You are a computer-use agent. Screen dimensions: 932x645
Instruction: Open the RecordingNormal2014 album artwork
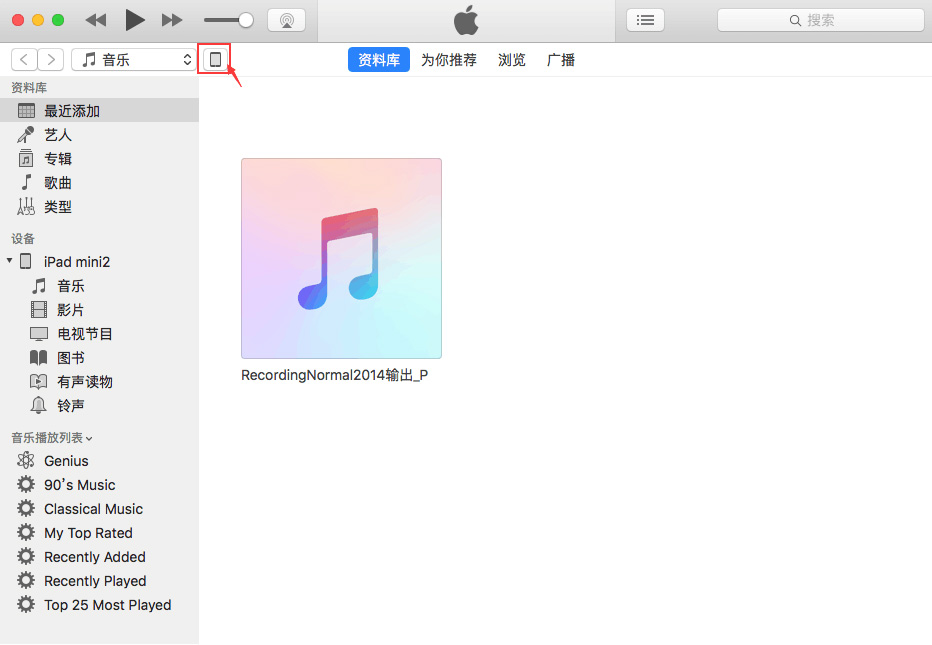(341, 258)
